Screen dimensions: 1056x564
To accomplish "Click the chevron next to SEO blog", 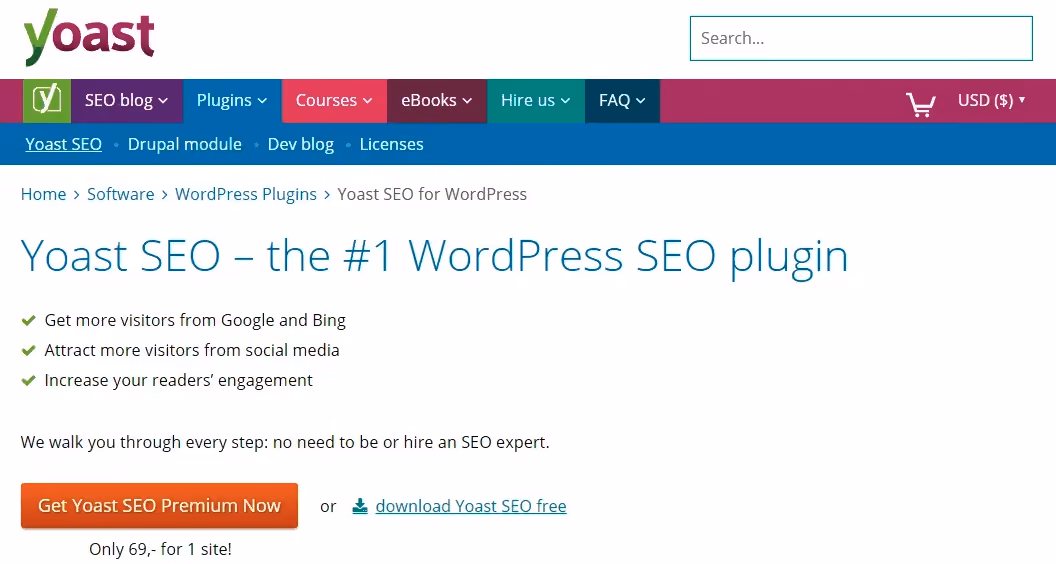I will click(163, 101).
